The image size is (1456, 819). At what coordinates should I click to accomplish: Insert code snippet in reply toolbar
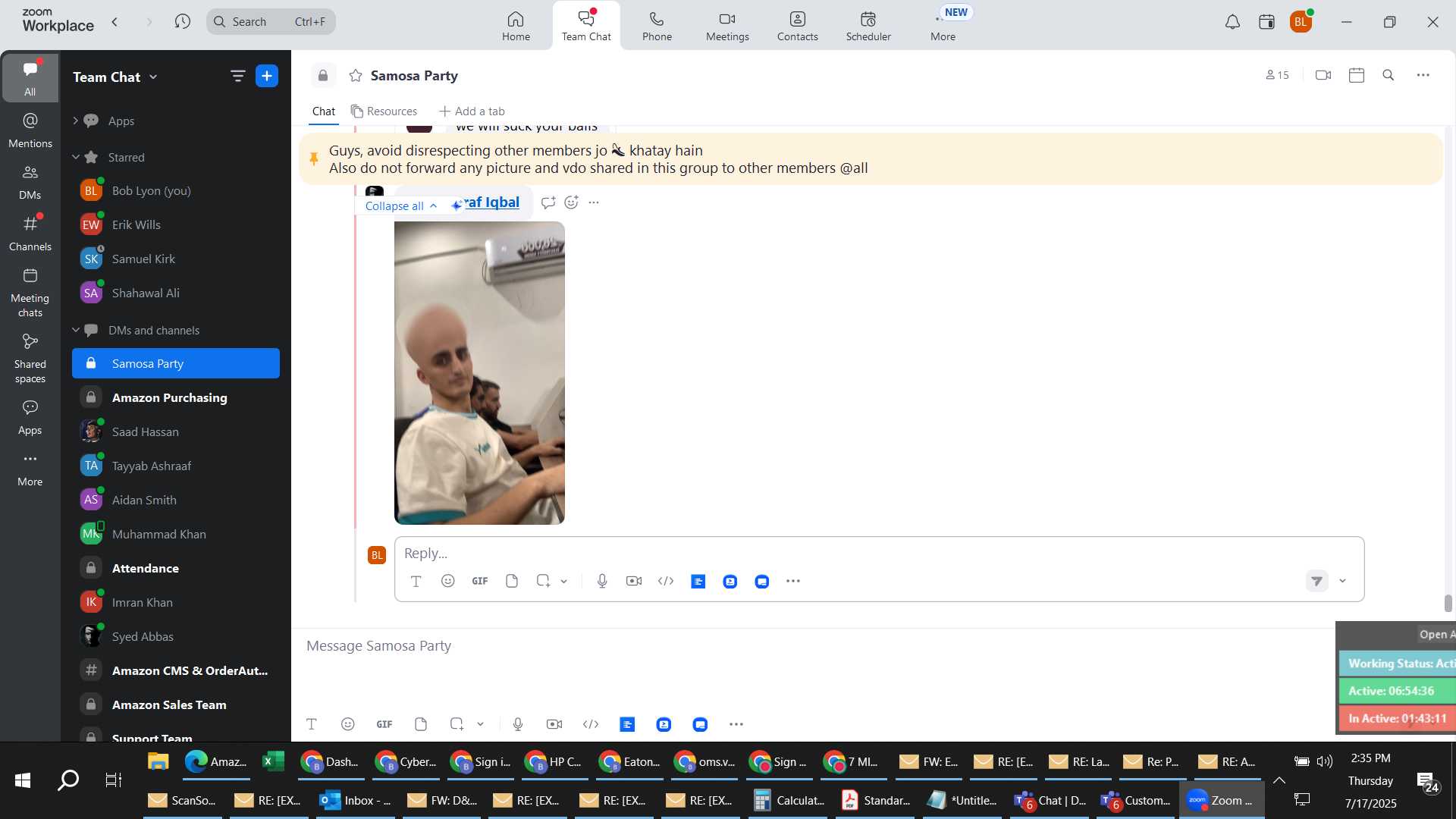point(666,581)
